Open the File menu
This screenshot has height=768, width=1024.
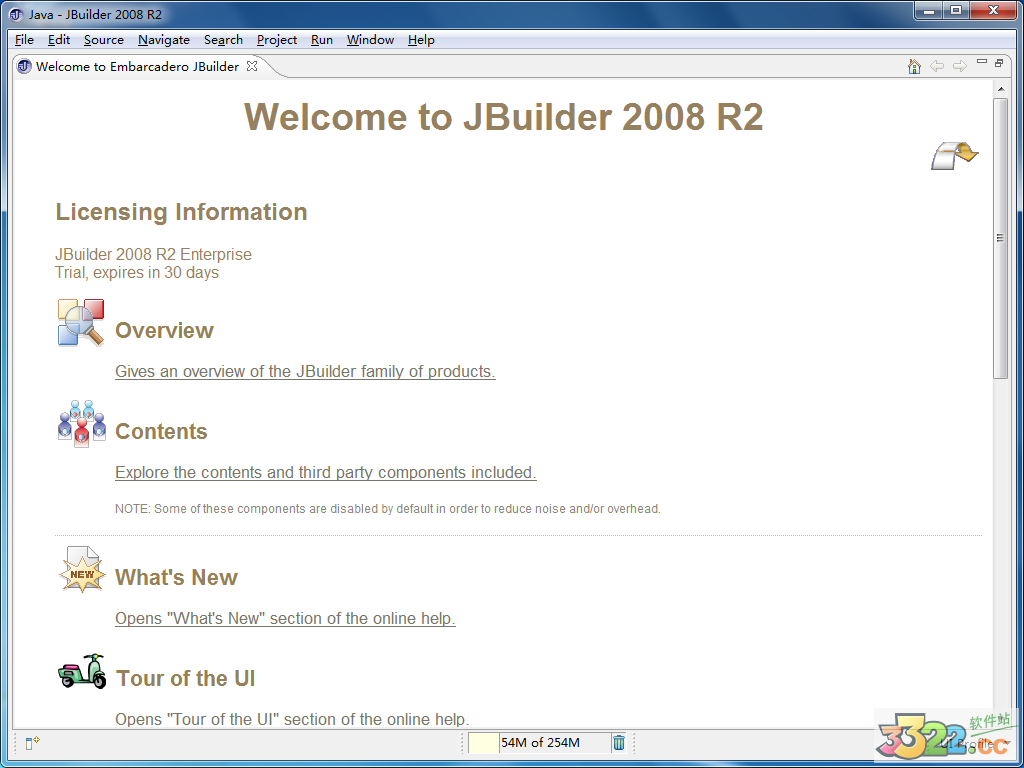tap(24, 40)
